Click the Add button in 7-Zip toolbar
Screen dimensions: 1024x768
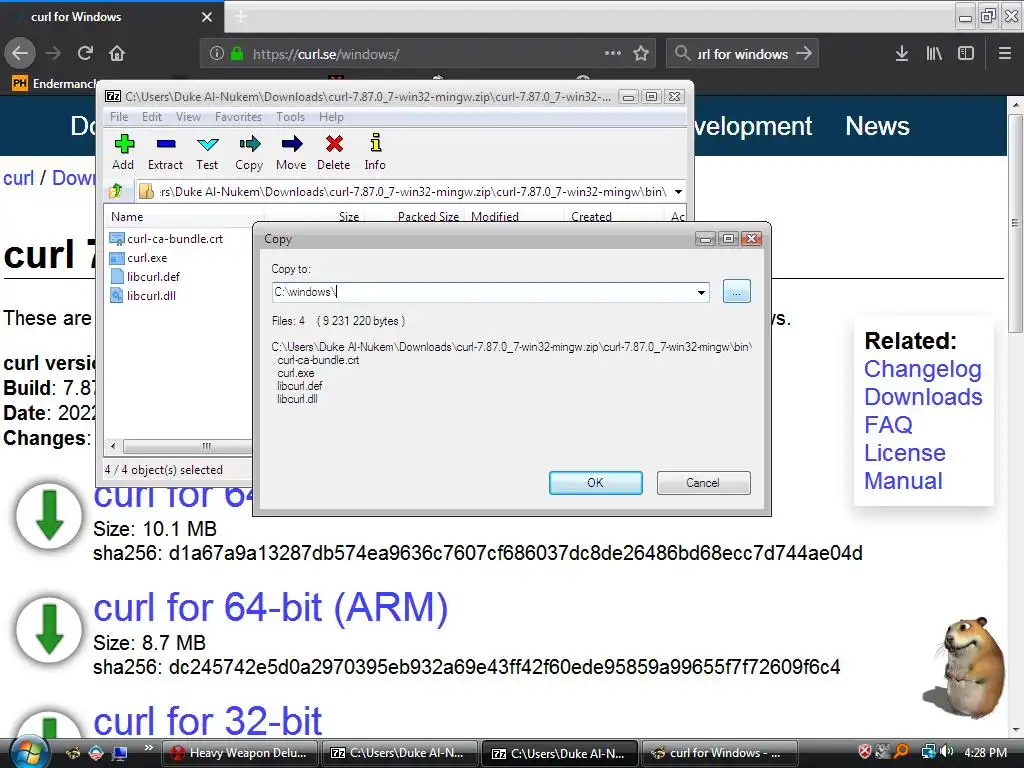pos(123,152)
